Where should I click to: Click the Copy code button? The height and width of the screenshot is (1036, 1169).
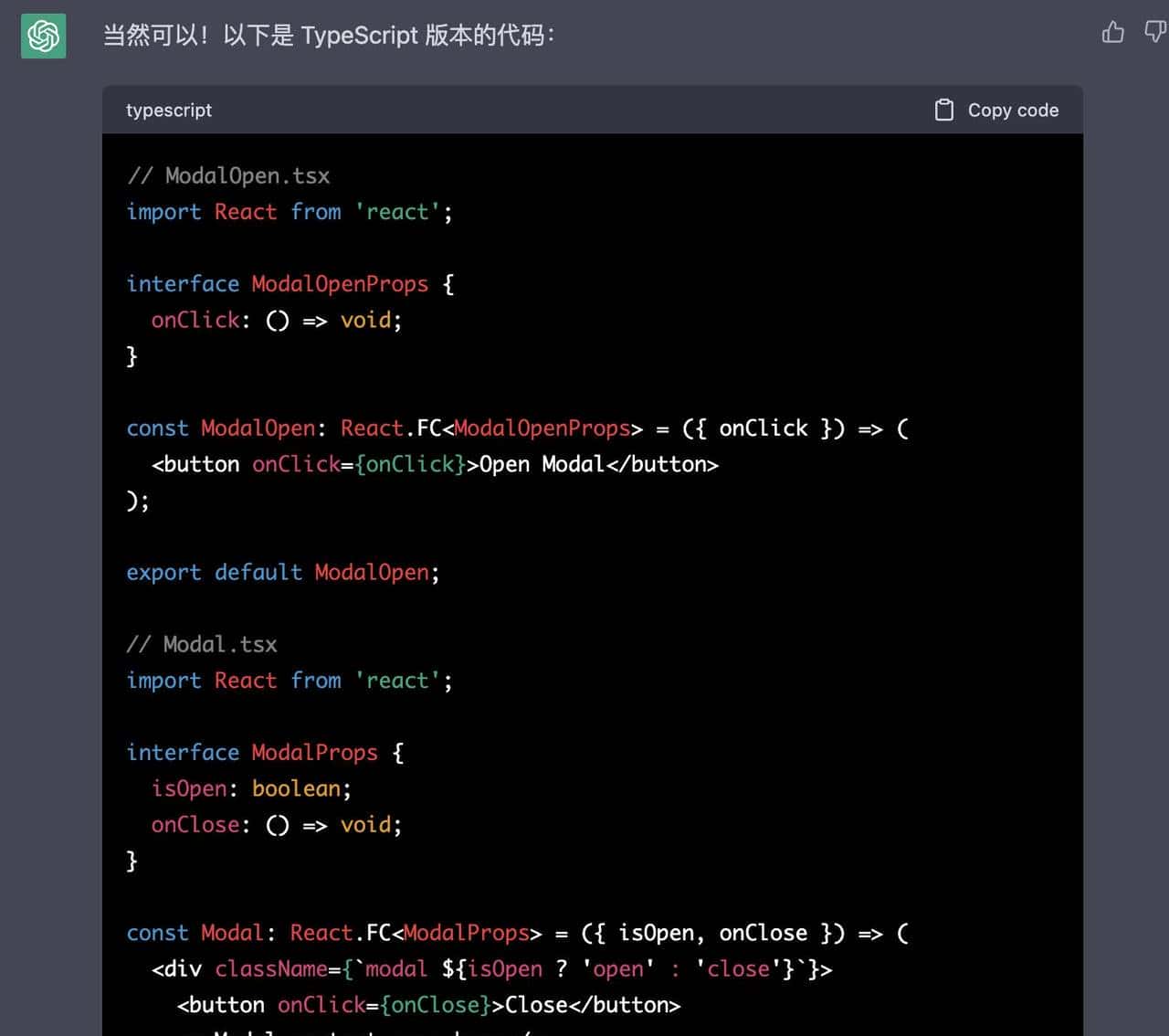[x=1013, y=110]
